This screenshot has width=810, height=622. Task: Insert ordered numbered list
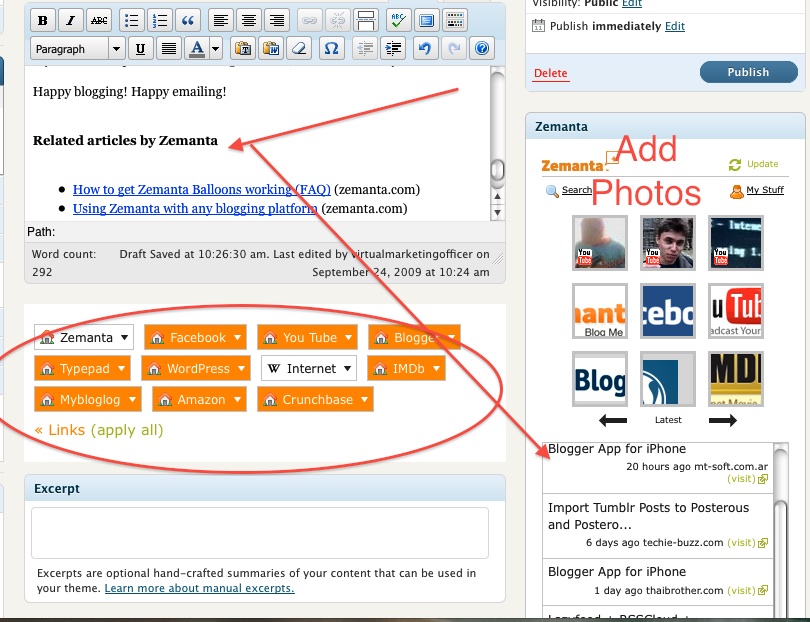(160, 21)
